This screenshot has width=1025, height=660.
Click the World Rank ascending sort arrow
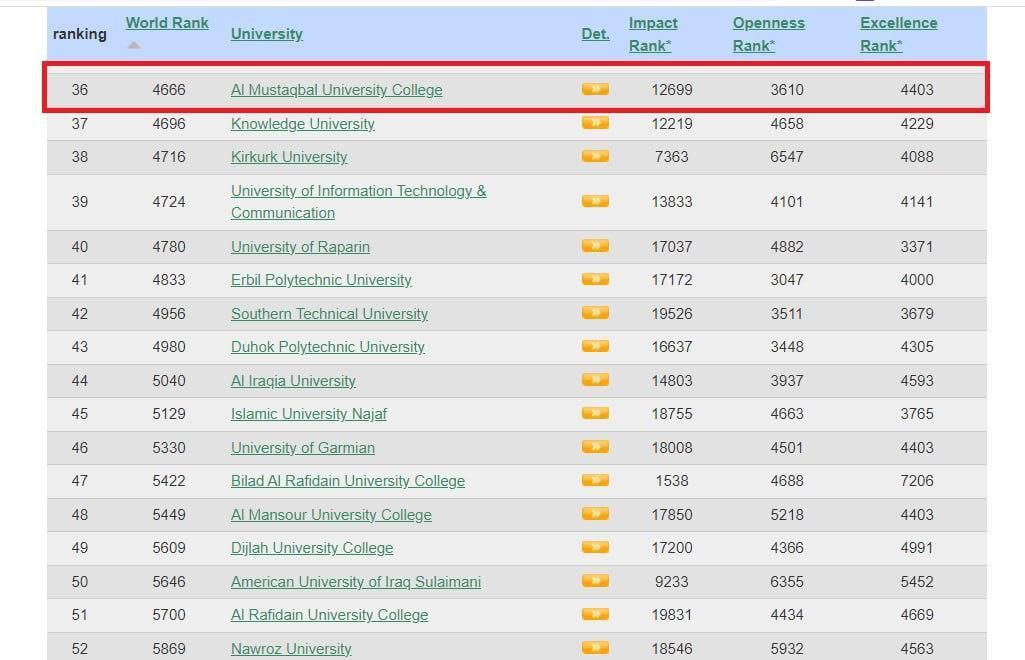pyautogui.click(x=134, y=45)
